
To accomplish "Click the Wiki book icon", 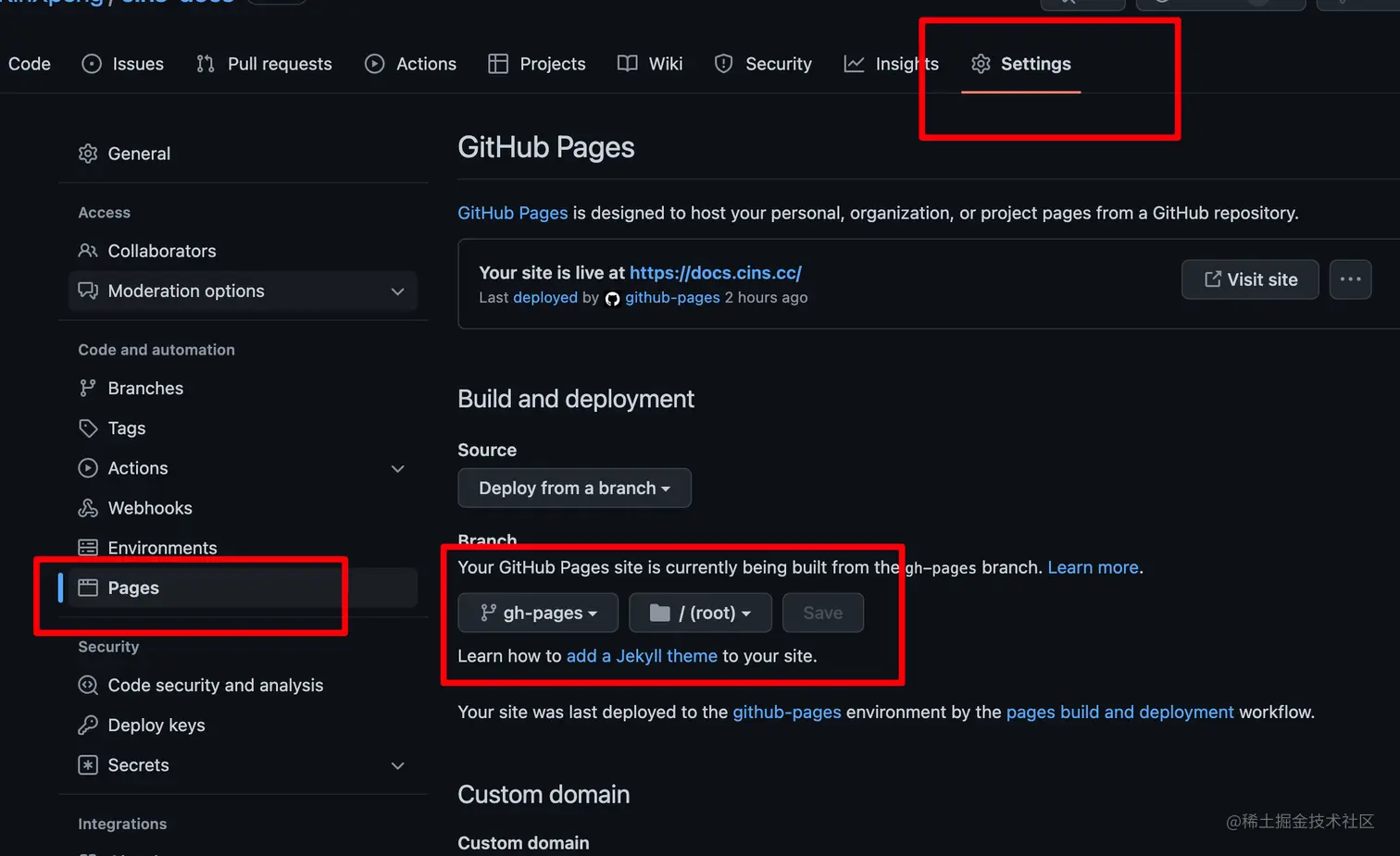I will [x=628, y=64].
